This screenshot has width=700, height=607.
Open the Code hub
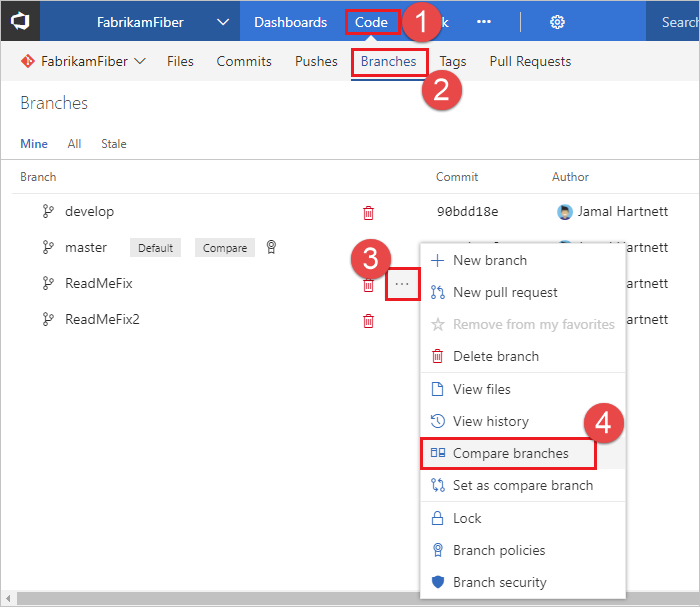[x=371, y=22]
